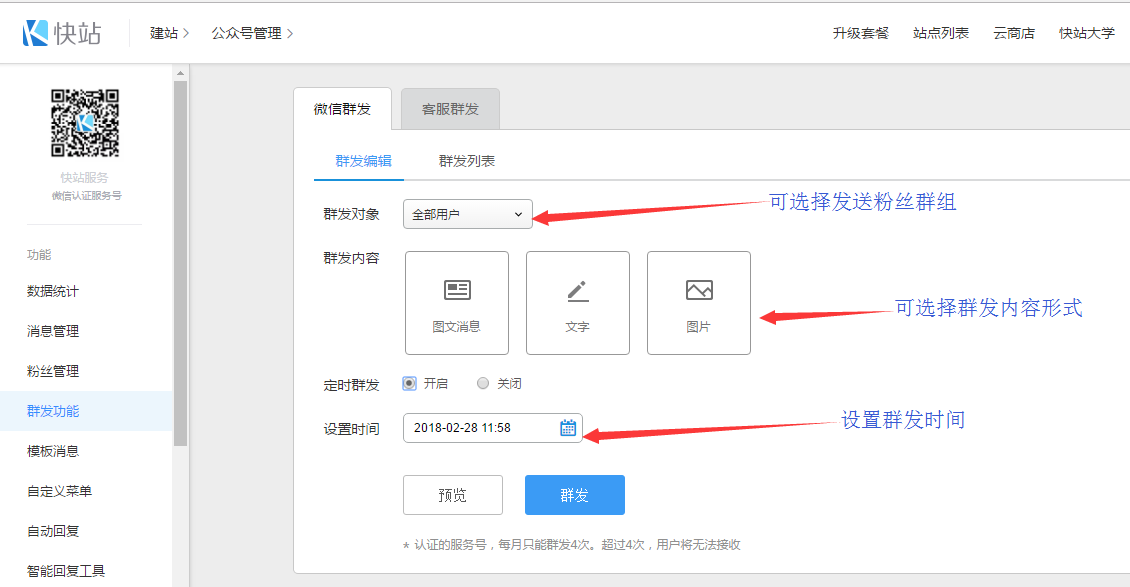Viewport: 1130px width, 587px height.
Task: Click the 预览 preview button
Action: click(452, 495)
